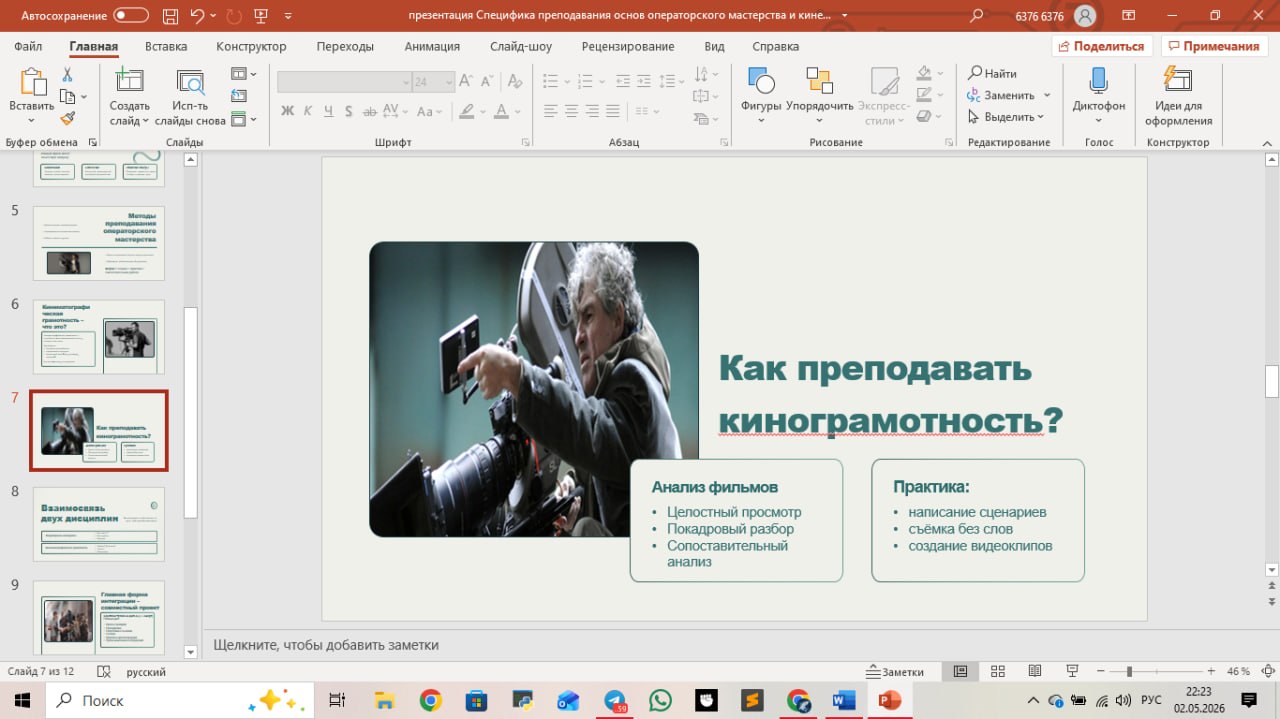This screenshot has width=1280, height=719.
Task: Click the accessibility check icon in status bar
Action: [103, 672]
